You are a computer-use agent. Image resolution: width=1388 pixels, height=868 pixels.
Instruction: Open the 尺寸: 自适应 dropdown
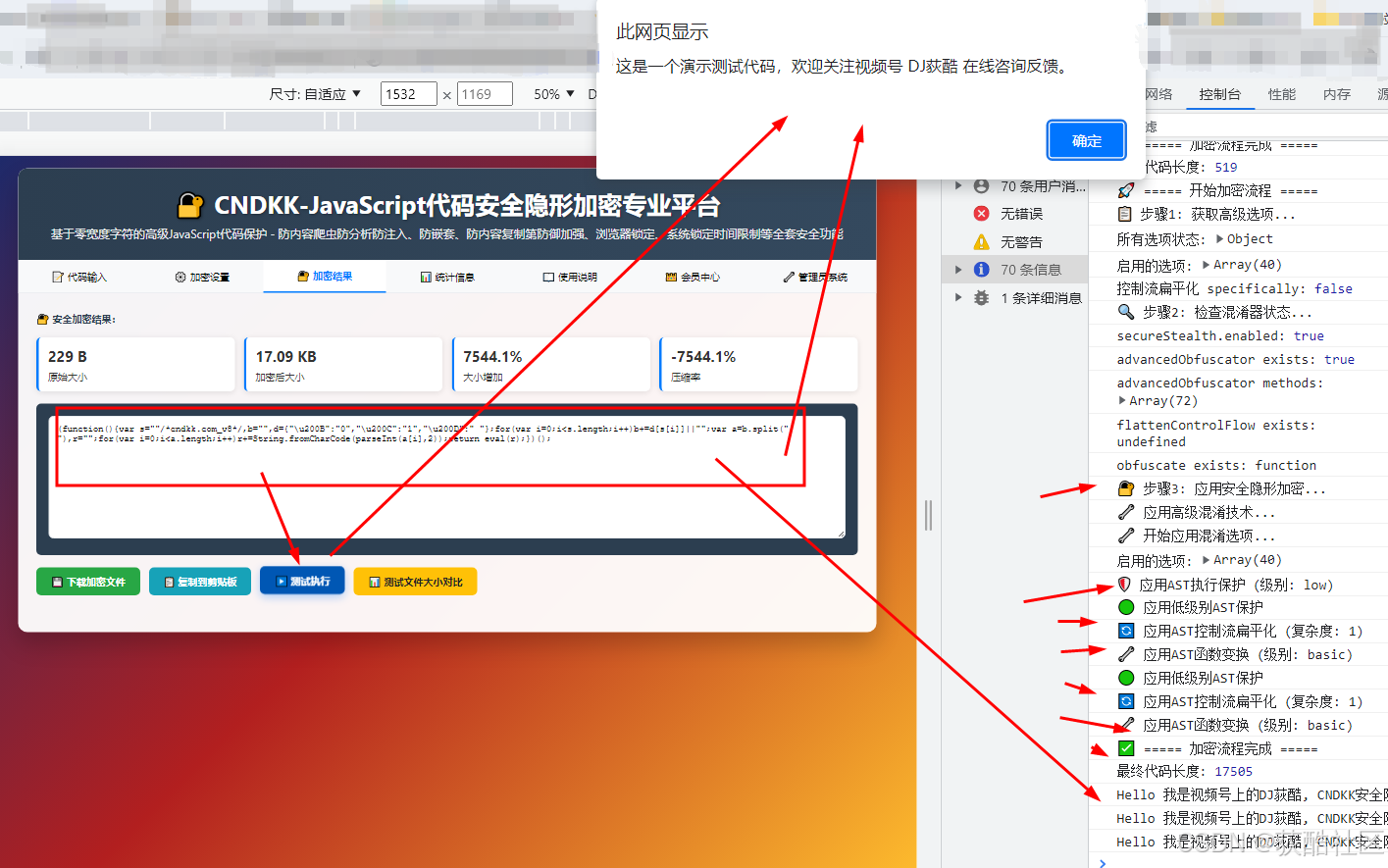coord(315,94)
